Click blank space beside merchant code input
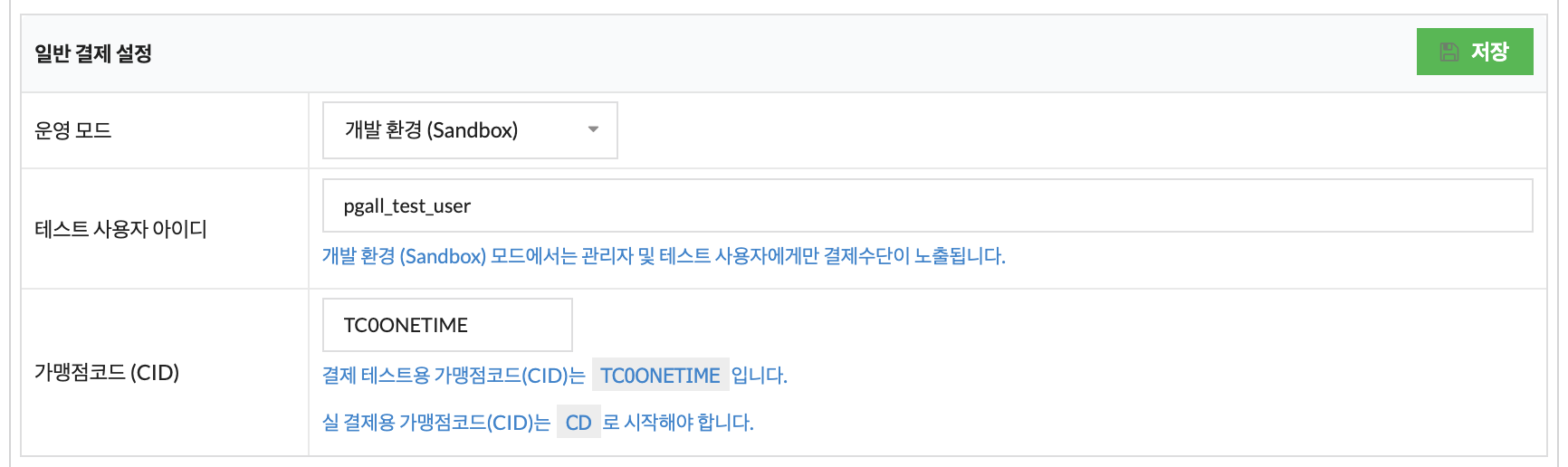The height and width of the screenshot is (467, 1568). point(1050,325)
